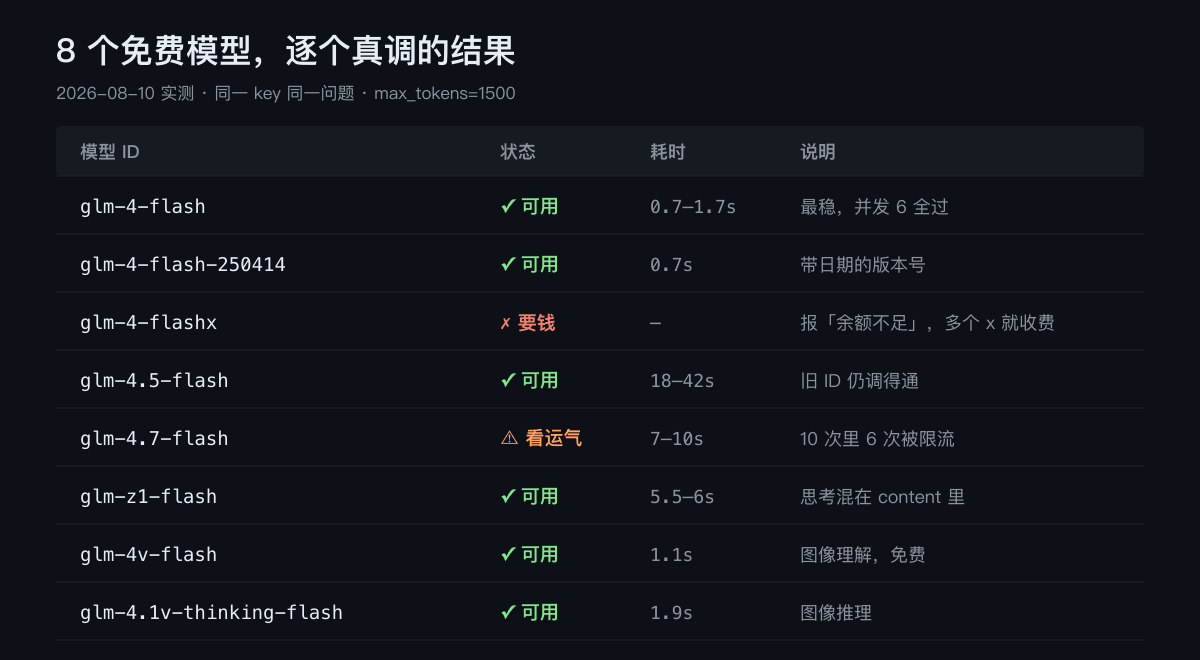
Task: Select the glm-4.1v-thinking-flash model ID
Action: (x=211, y=613)
